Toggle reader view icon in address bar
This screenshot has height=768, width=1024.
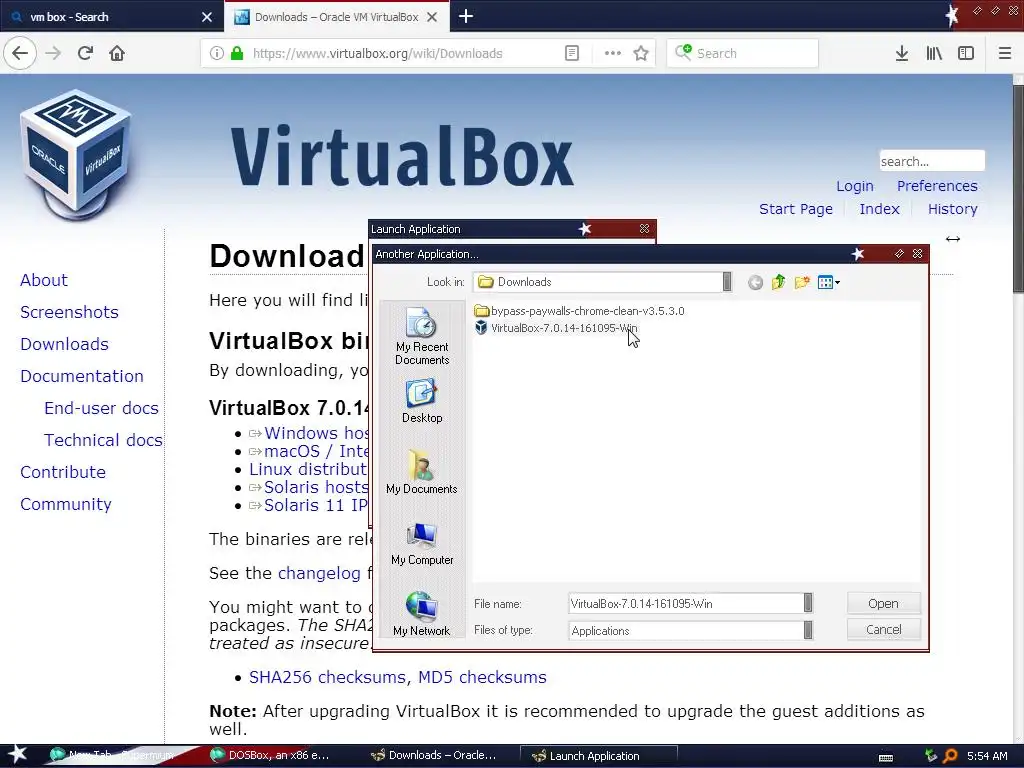pyautogui.click(x=571, y=53)
